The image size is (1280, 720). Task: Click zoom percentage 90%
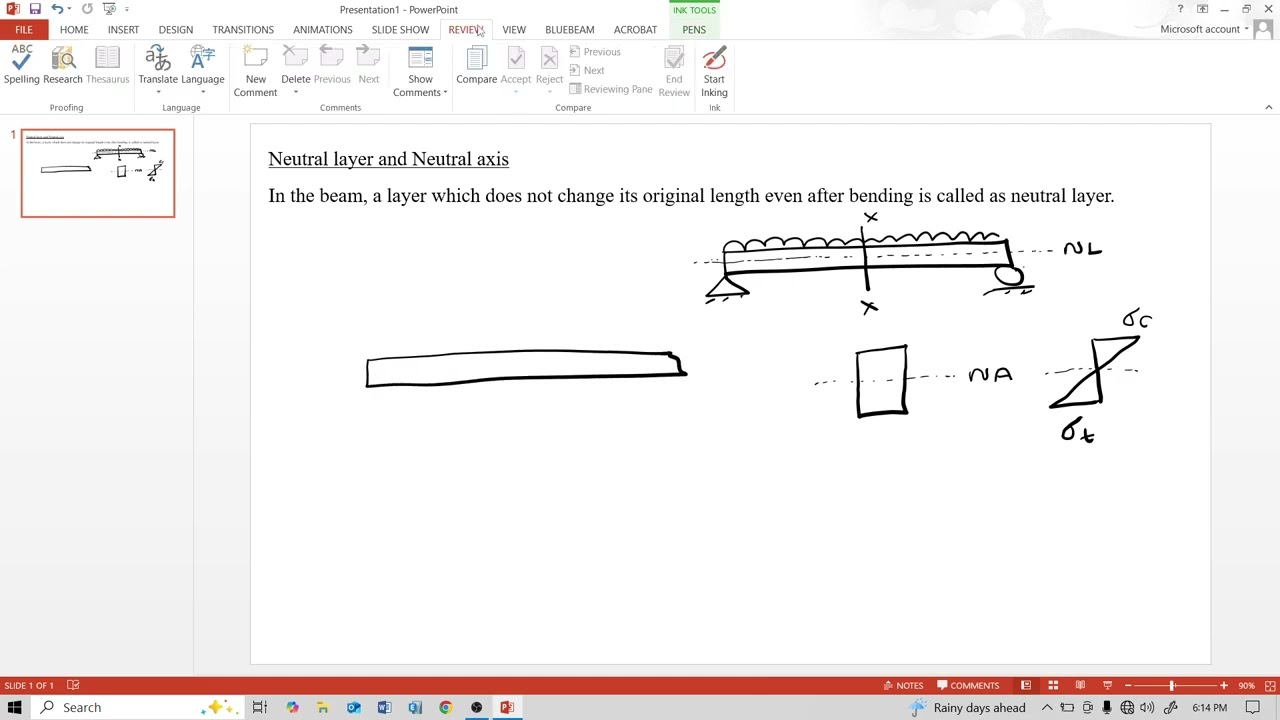tap(1246, 685)
